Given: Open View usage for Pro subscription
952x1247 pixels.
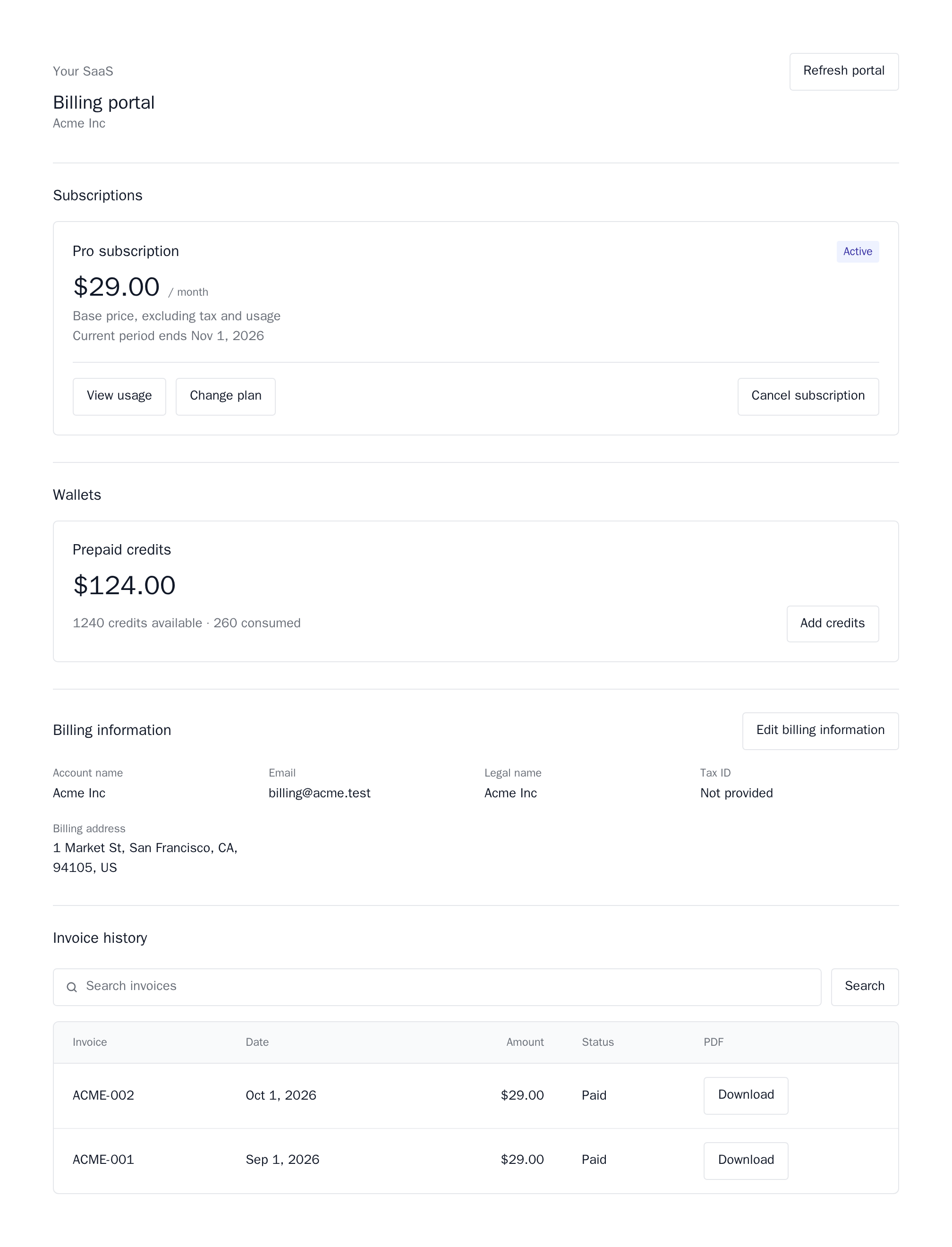Looking at the screenshot, I should 119,396.
